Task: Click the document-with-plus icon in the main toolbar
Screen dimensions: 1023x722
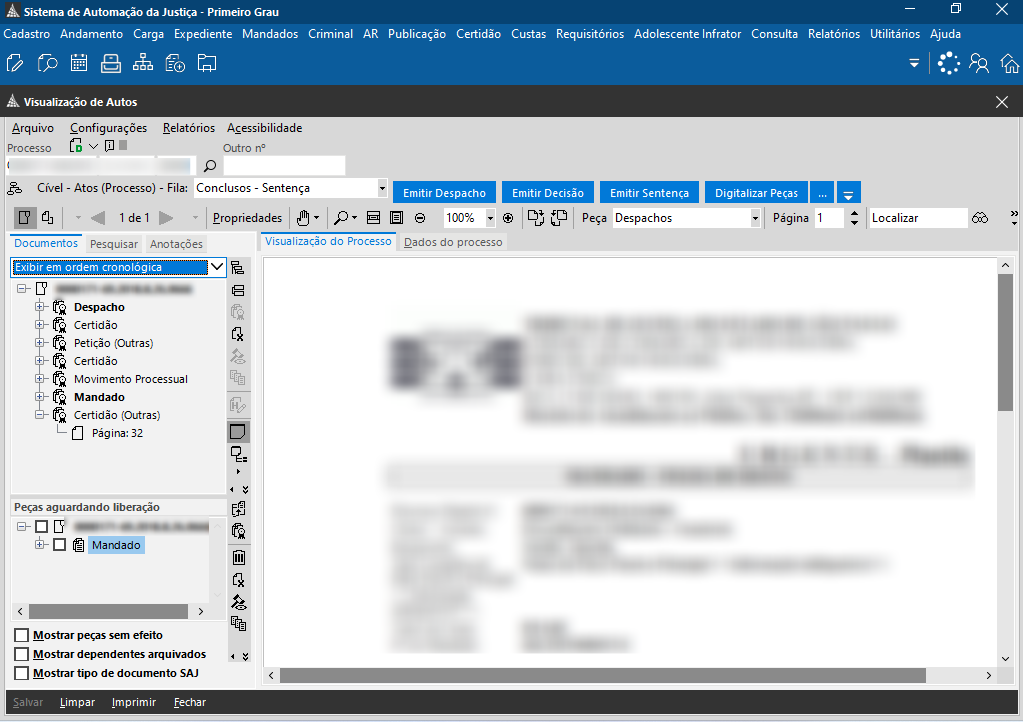Action: pos(175,63)
